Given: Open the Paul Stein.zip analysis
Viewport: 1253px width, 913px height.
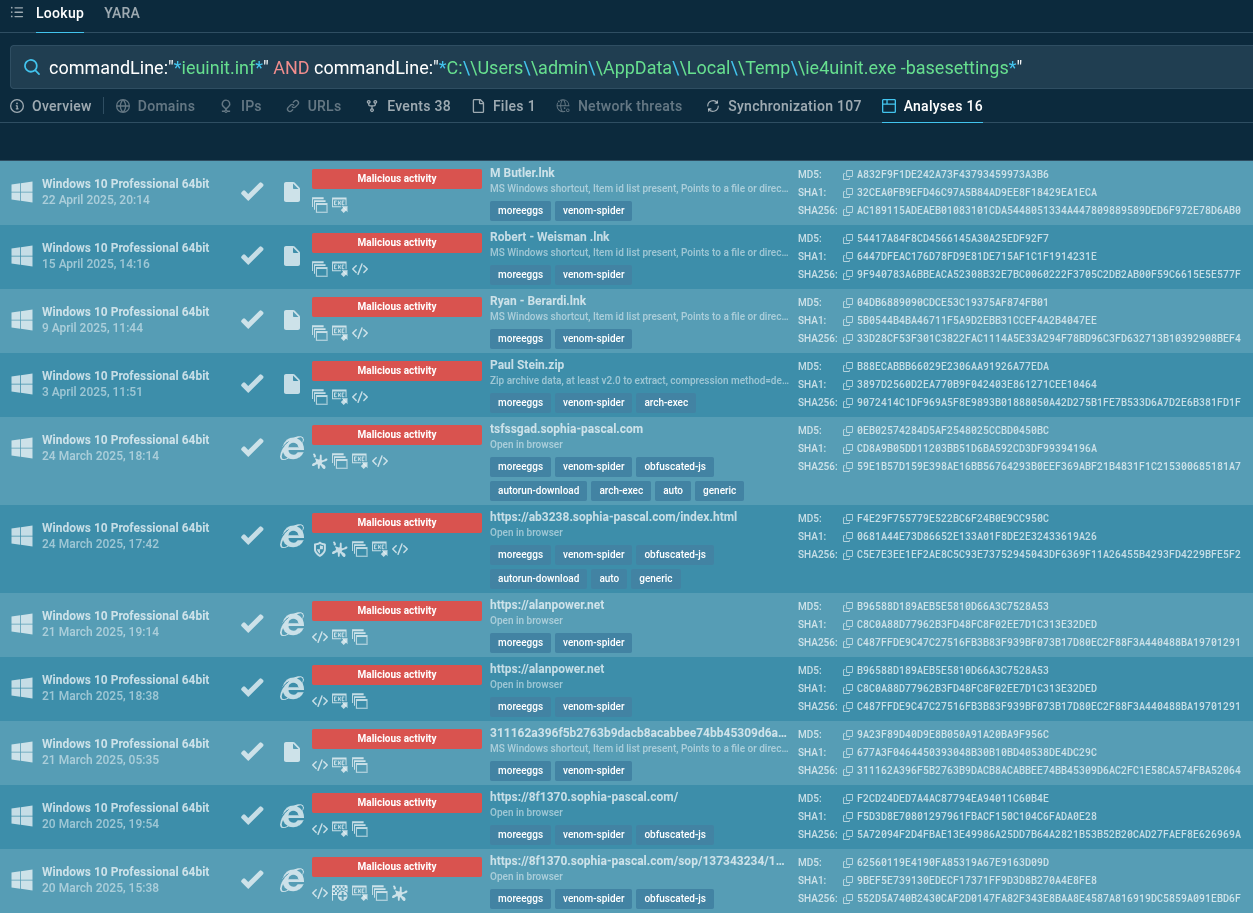Looking at the screenshot, I should coord(527,365).
